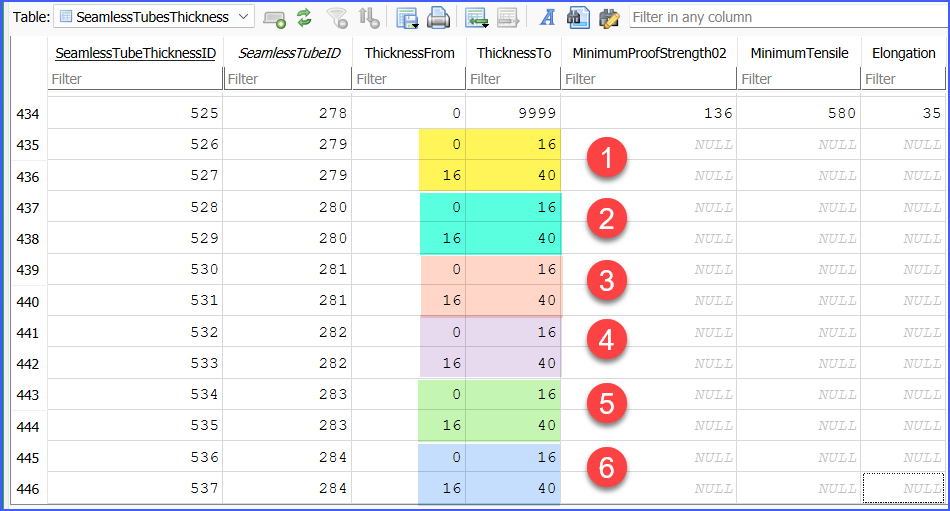Sort by SeamlessTubeThicknessID column header

[136, 53]
